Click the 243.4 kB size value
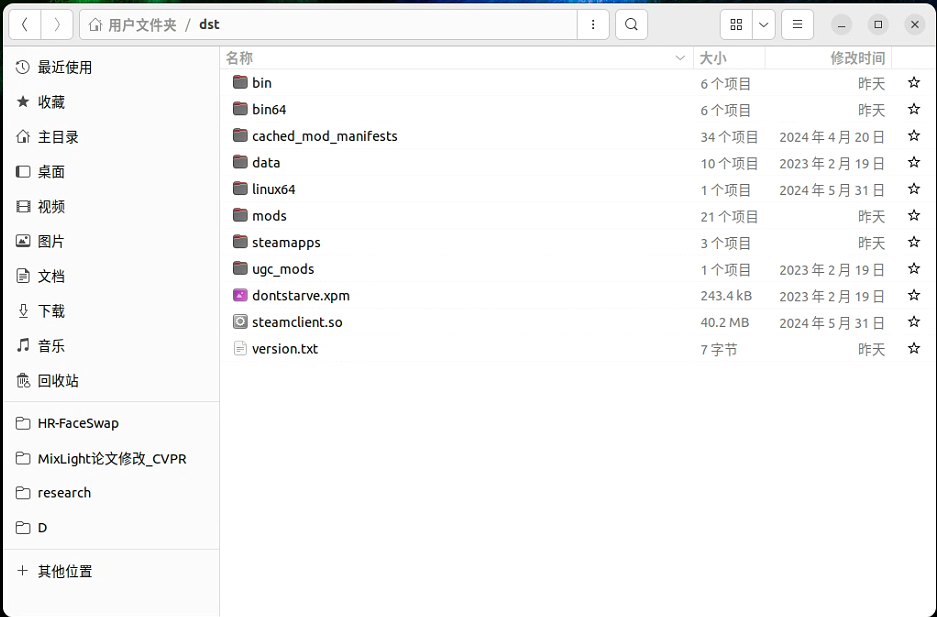The width and height of the screenshot is (937, 617). tap(726, 296)
